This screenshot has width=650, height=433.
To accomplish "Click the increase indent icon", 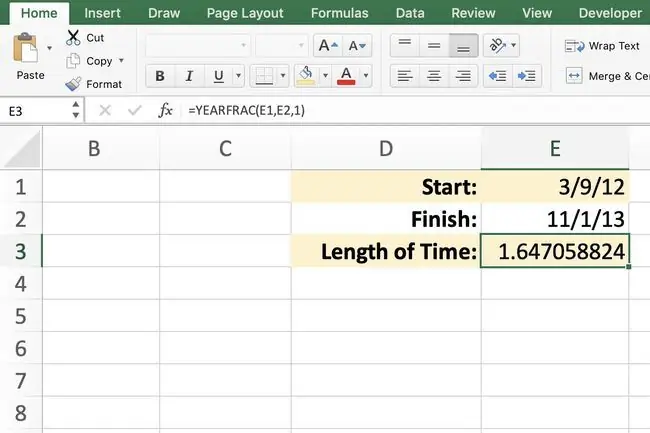I will pyautogui.click(x=526, y=76).
